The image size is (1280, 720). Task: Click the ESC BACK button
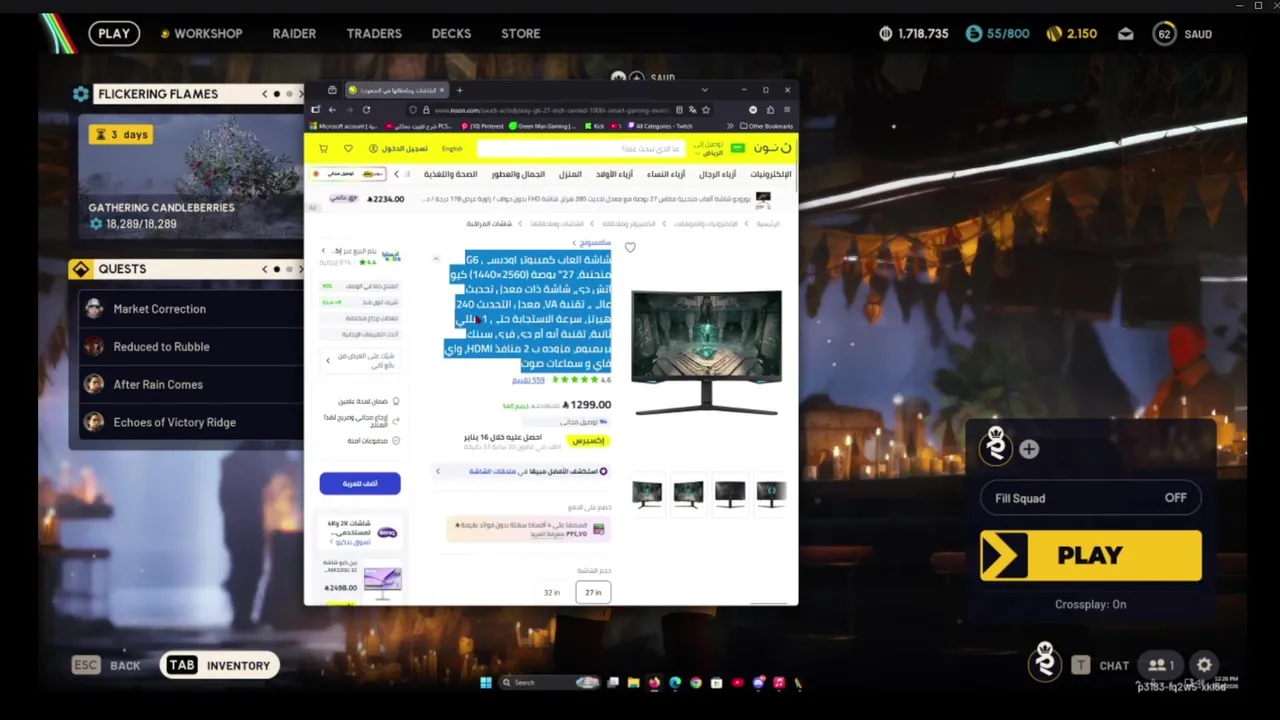coord(106,665)
